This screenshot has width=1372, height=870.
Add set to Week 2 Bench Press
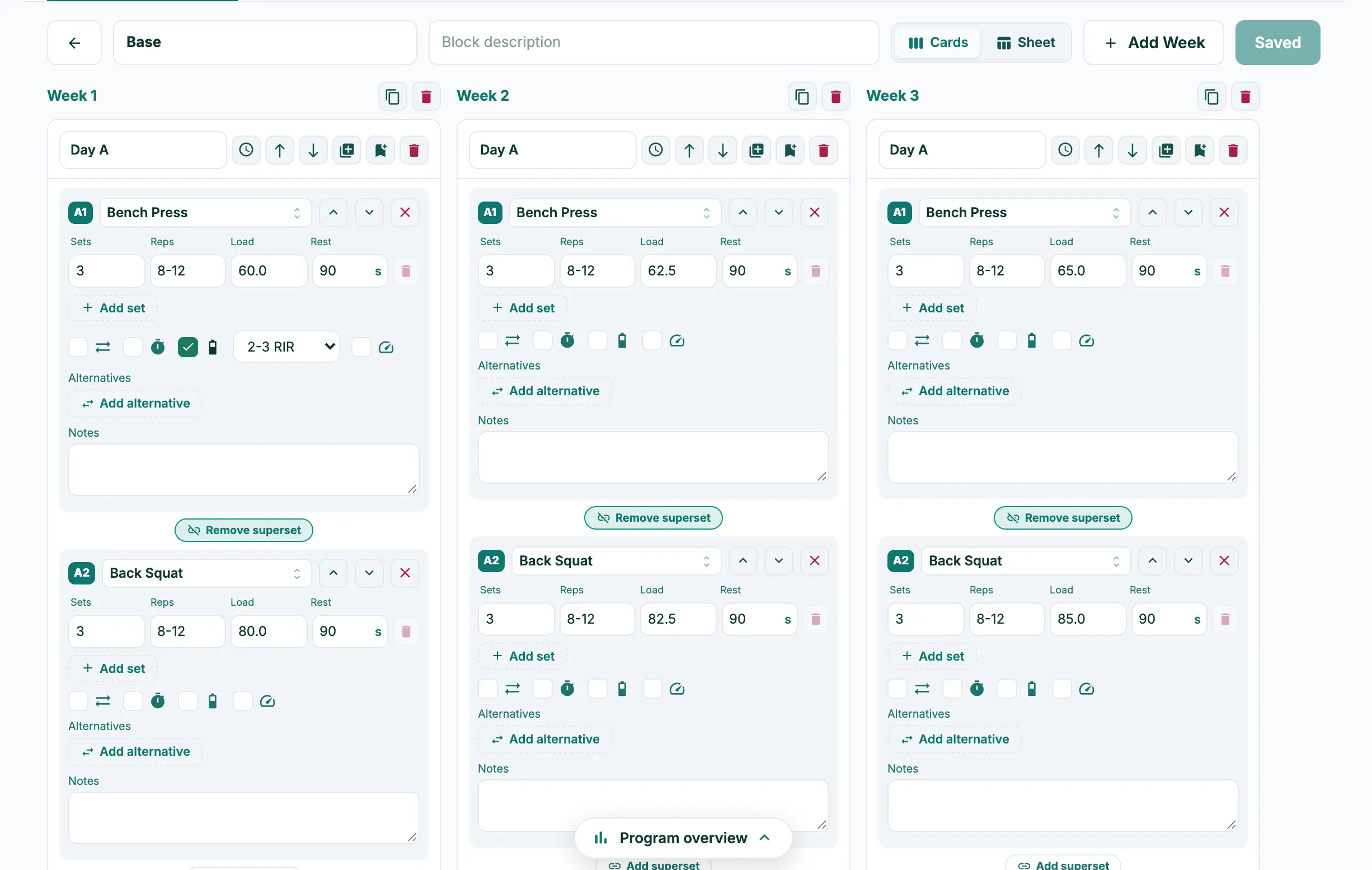click(523, 308)
